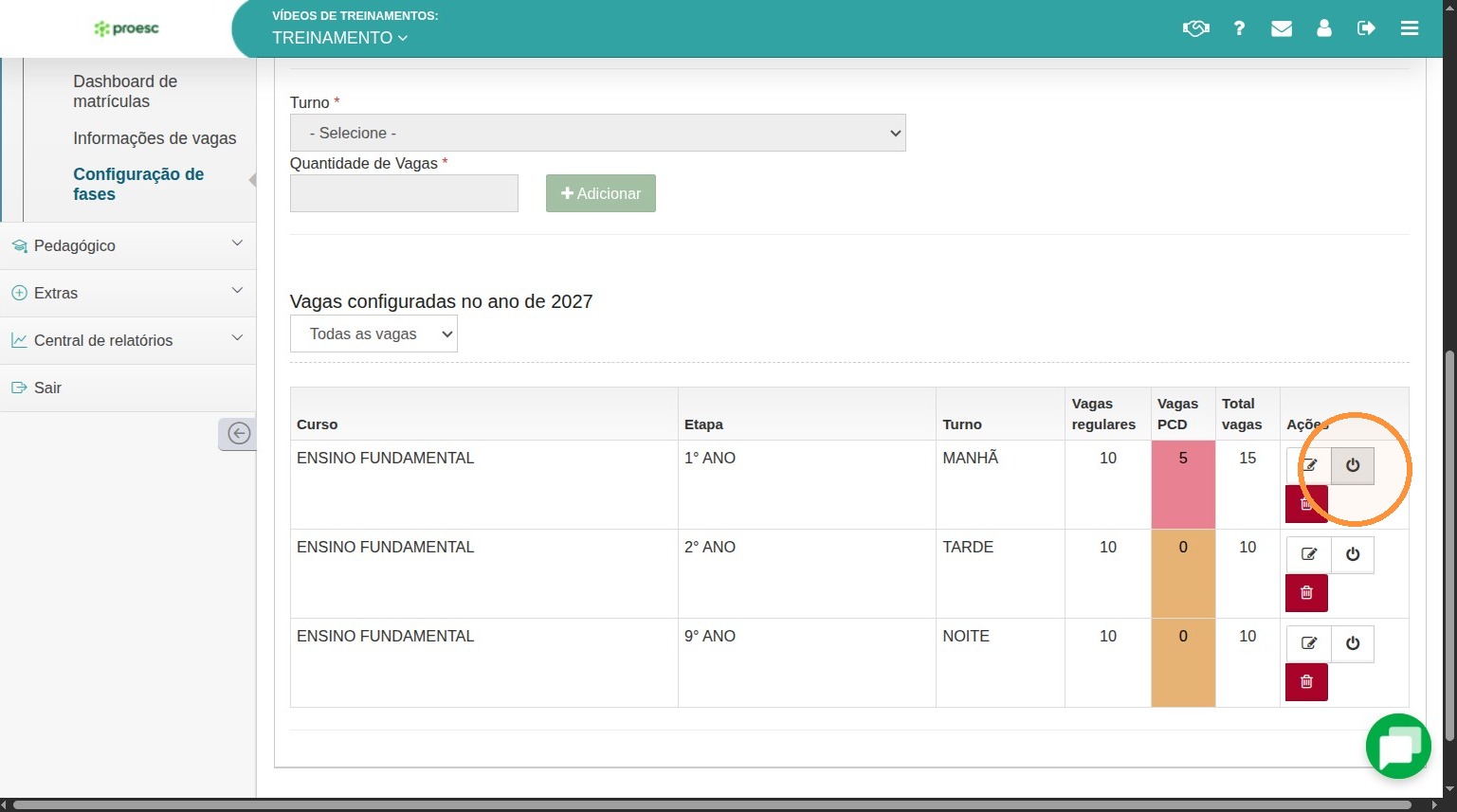Image resolution: width=1457 pixels, height=812 pixels.
Task: Click the pink Vagas PCD cell
Action: (1183, 484)
